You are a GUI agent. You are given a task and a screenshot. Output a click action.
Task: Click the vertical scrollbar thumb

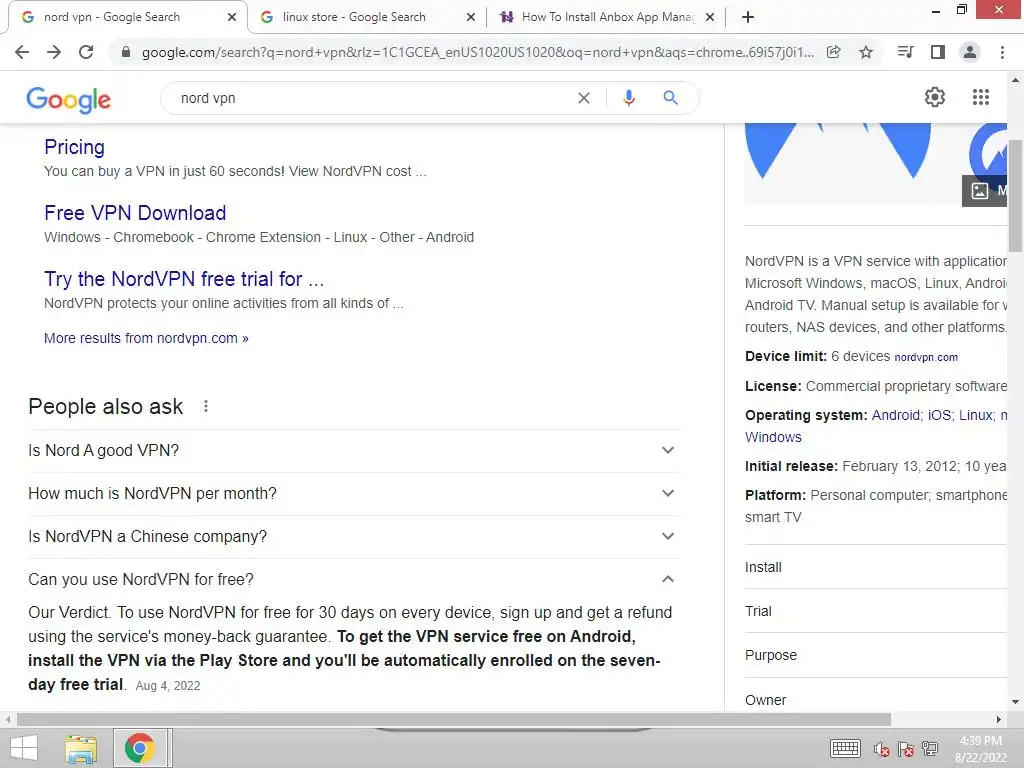1016,195
